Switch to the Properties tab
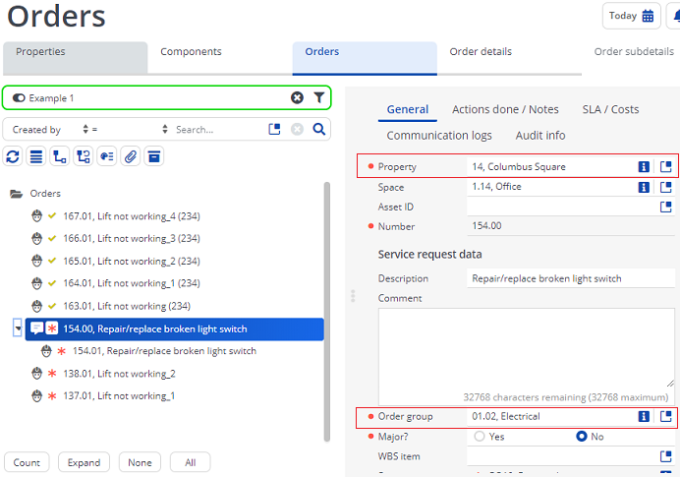The height and width of the screenshot is (477, 680). click(x=75, y=58)
